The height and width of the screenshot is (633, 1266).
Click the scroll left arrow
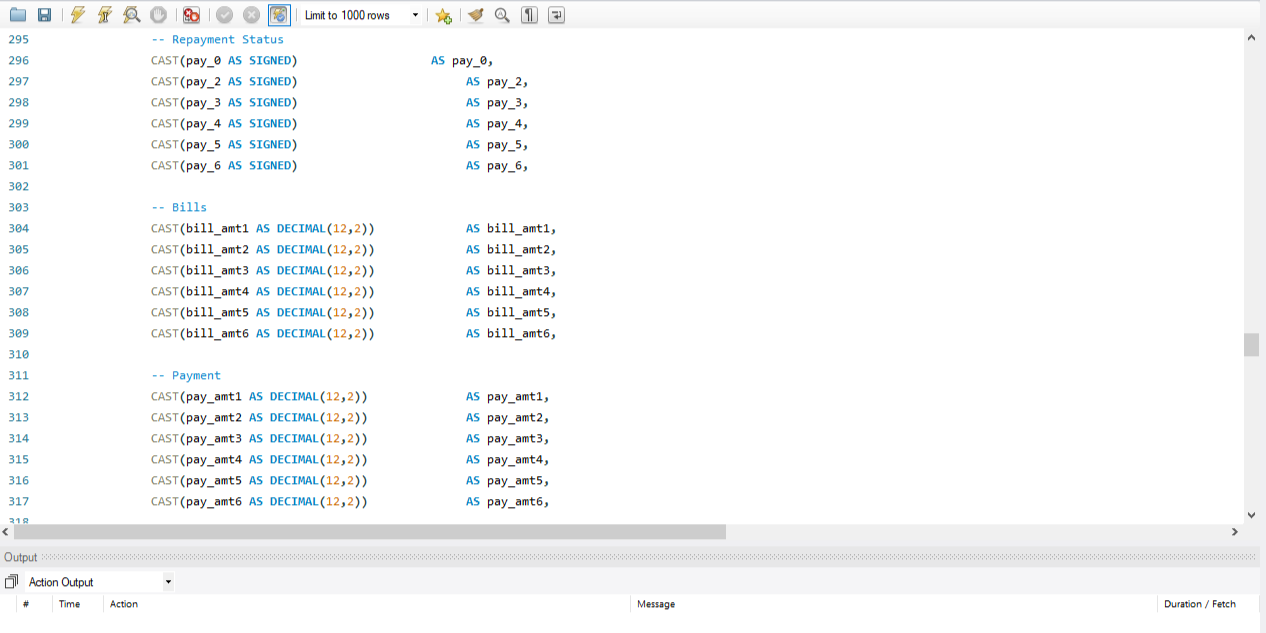click(6, 532)
